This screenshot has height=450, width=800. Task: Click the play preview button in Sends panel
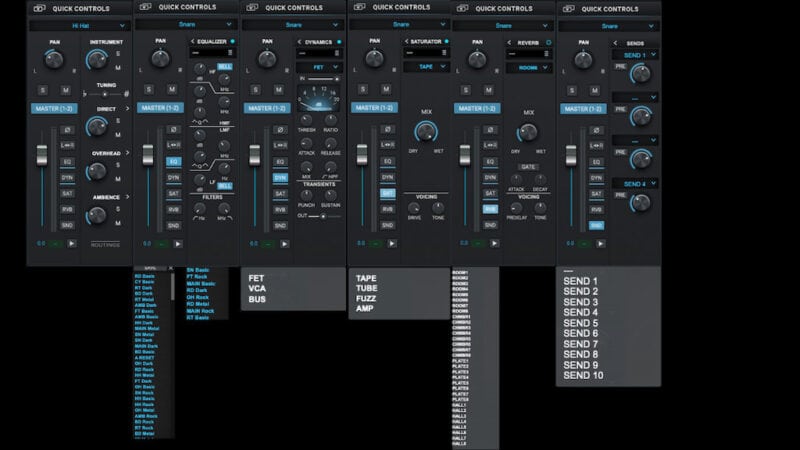pos(601,244)
